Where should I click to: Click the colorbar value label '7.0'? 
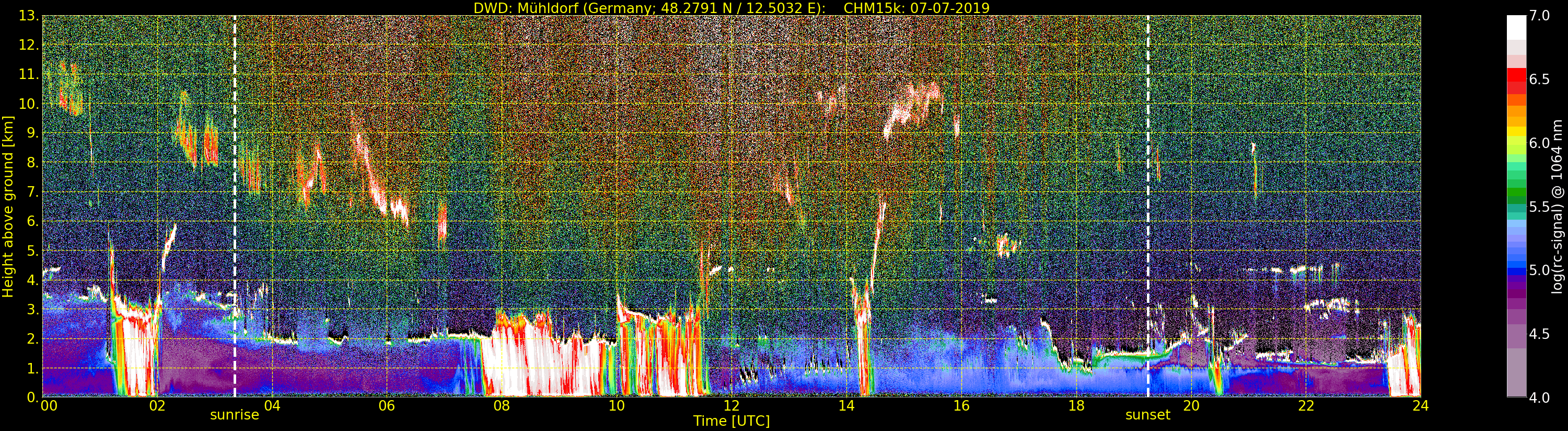tap(1539, 16)
